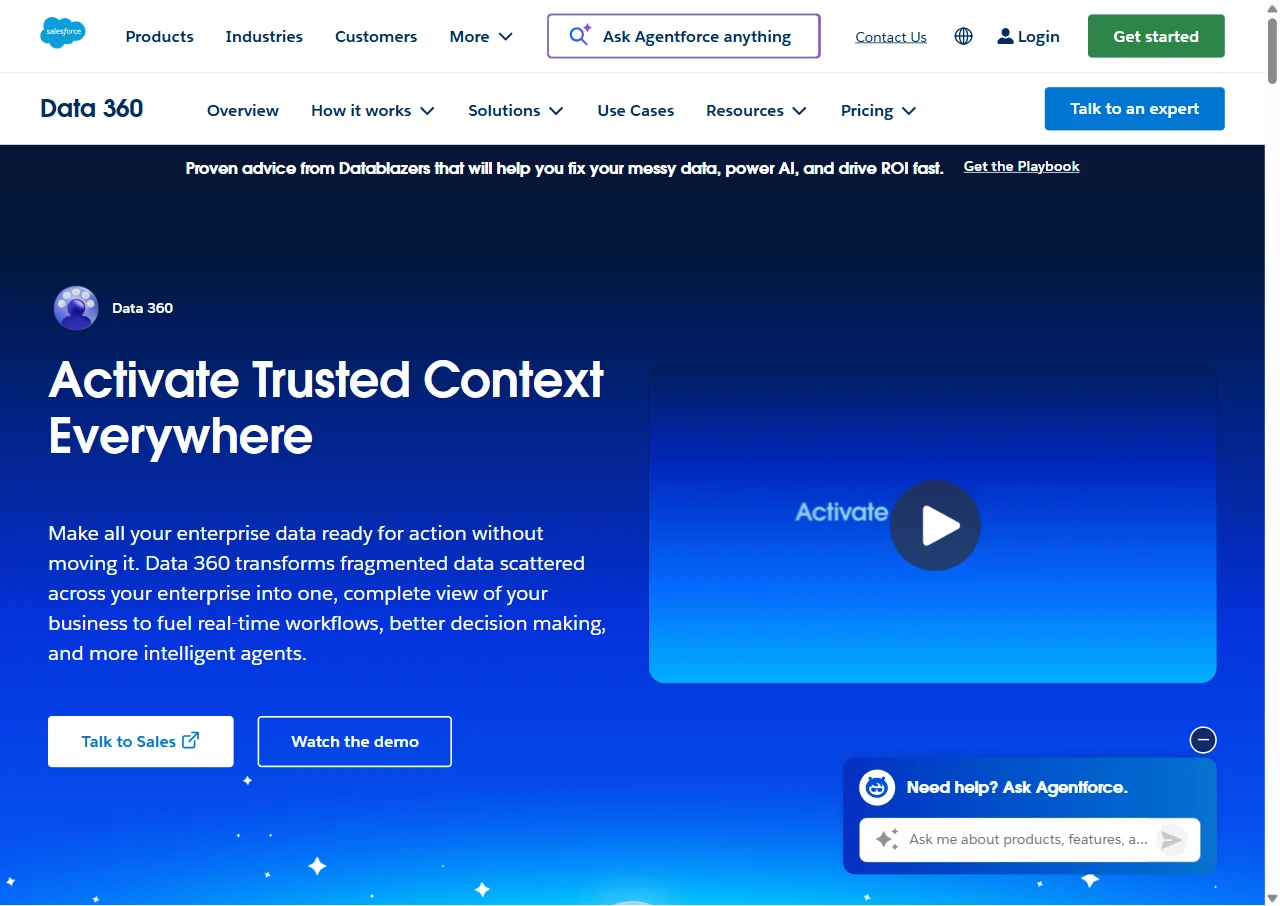Open the Customers menu

coord(376,36)
